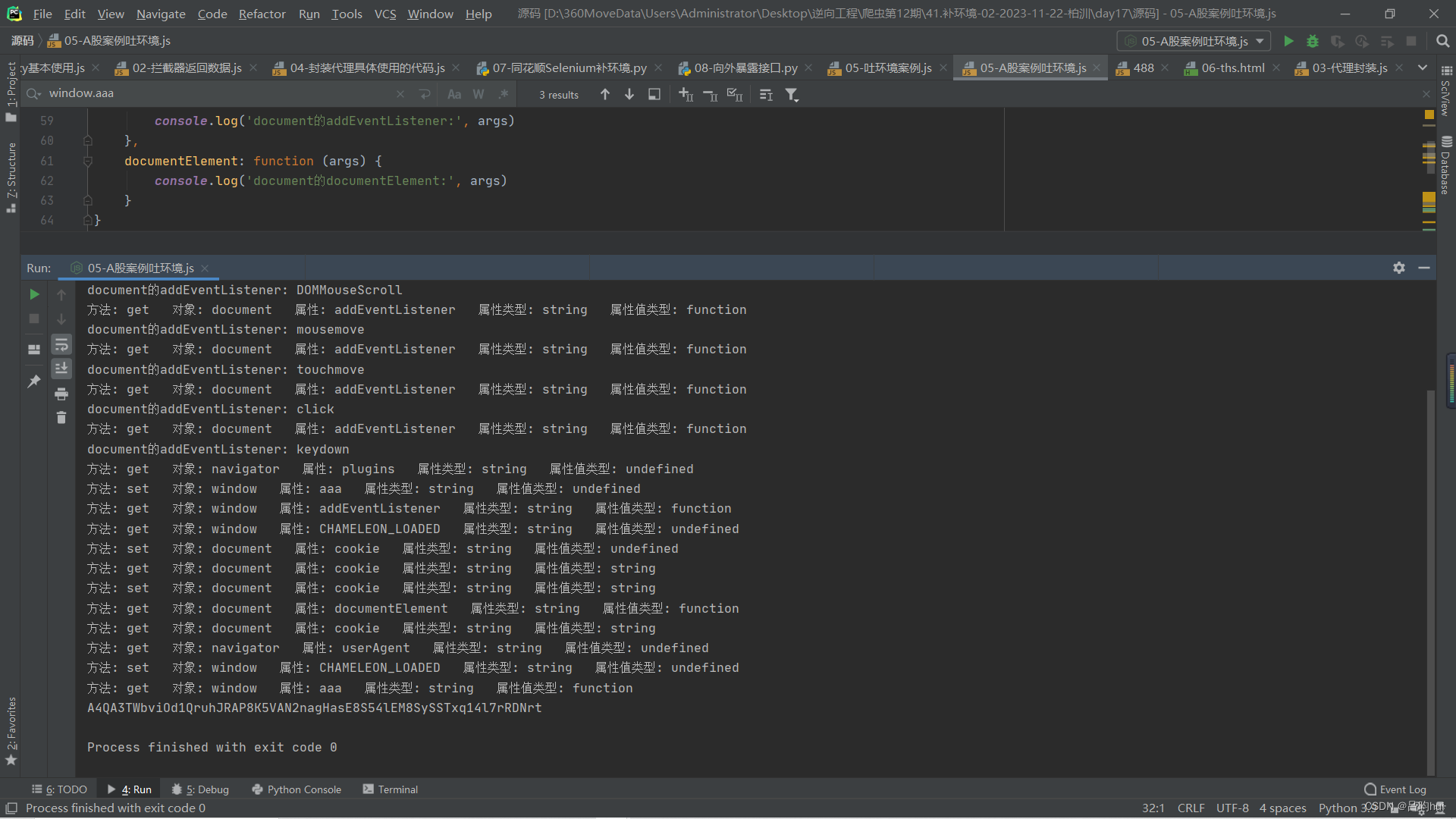Viewport: 1456px width, 819px height.
Task: Open the search filter funnel icon
Action: 792,94
